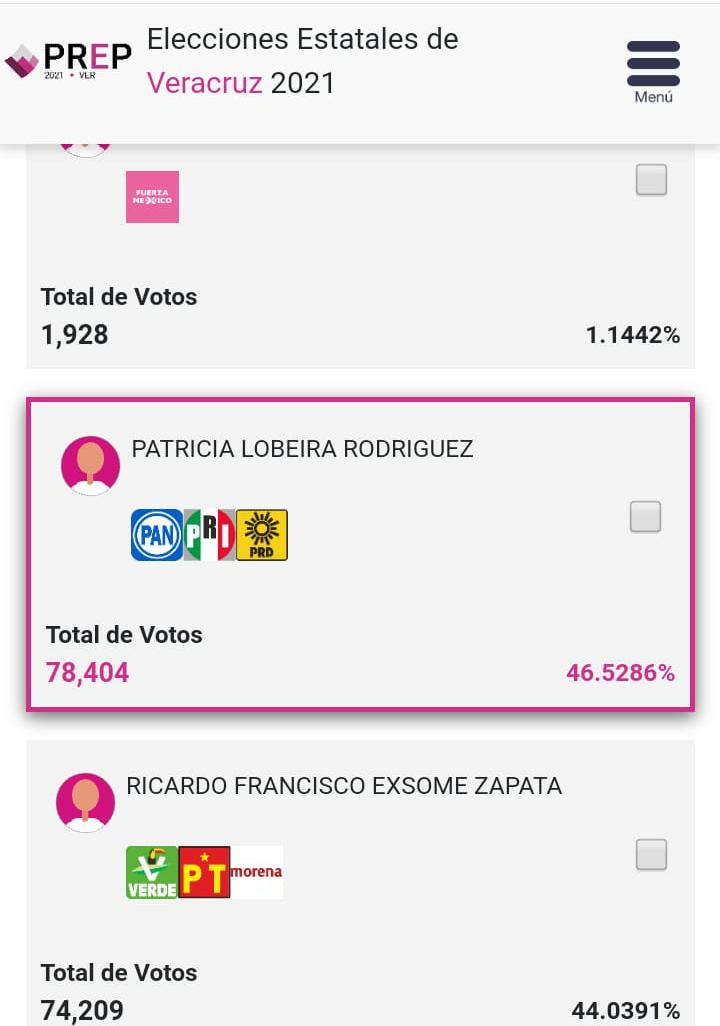The height and width of the screenshot is (1026, 720).
Task: Click Ricardo Francisco Exsome Zapata's avatar icon
Action: click(85, 803)
